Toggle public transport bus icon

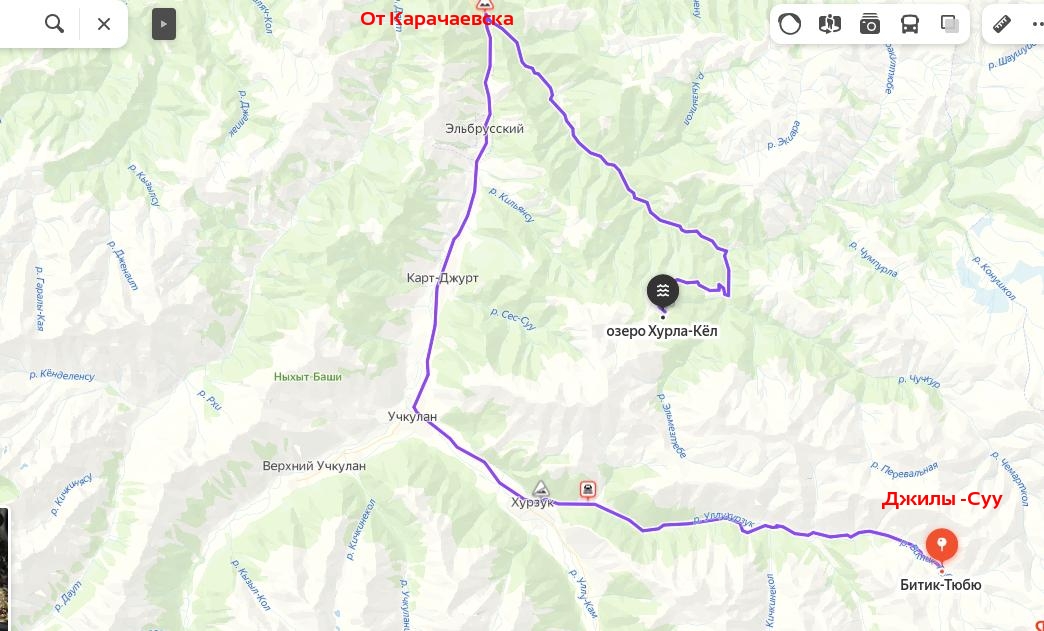(x=910, y=25)
